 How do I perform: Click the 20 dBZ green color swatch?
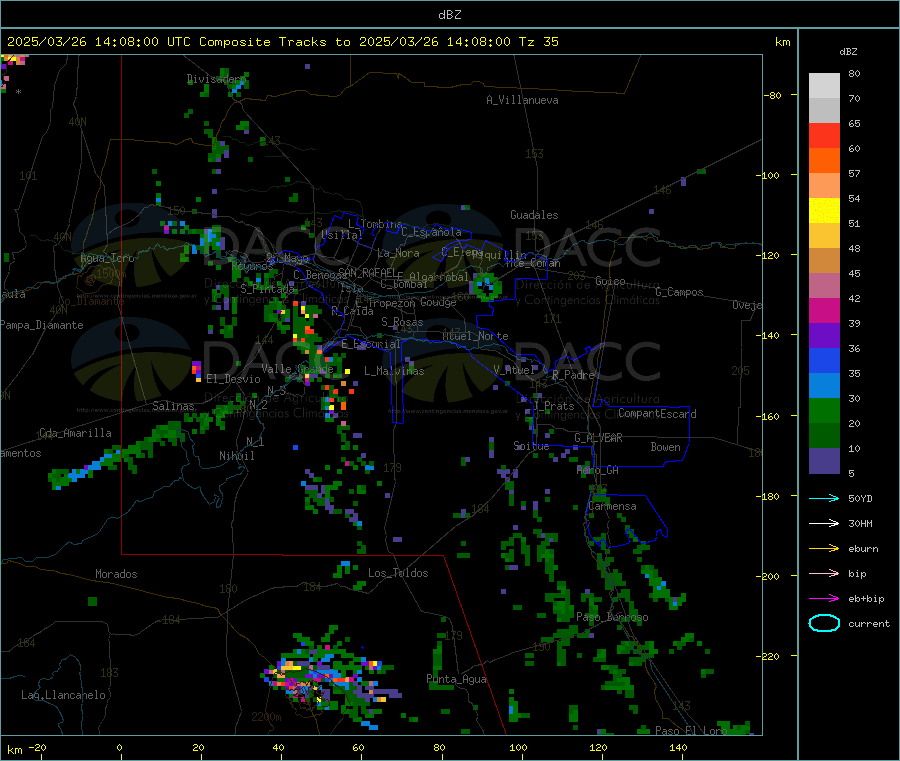pyautogui.click(x=824, y=411)
